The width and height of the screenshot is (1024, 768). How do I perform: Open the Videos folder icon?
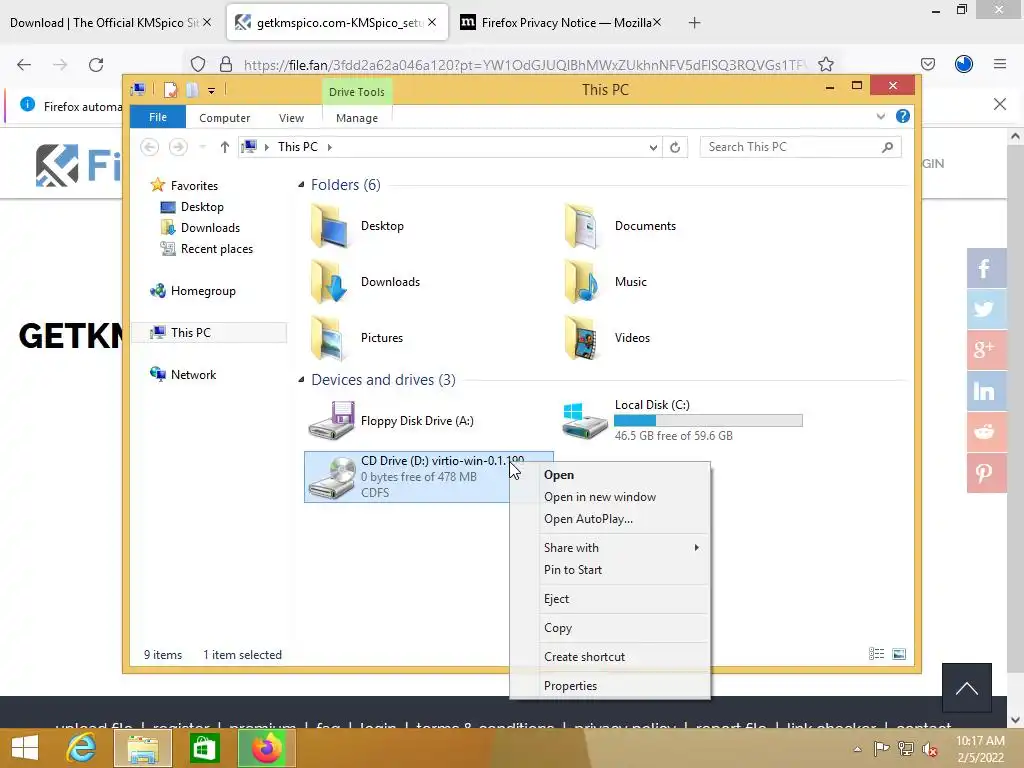pyautogui.click(x=583, y=338)
